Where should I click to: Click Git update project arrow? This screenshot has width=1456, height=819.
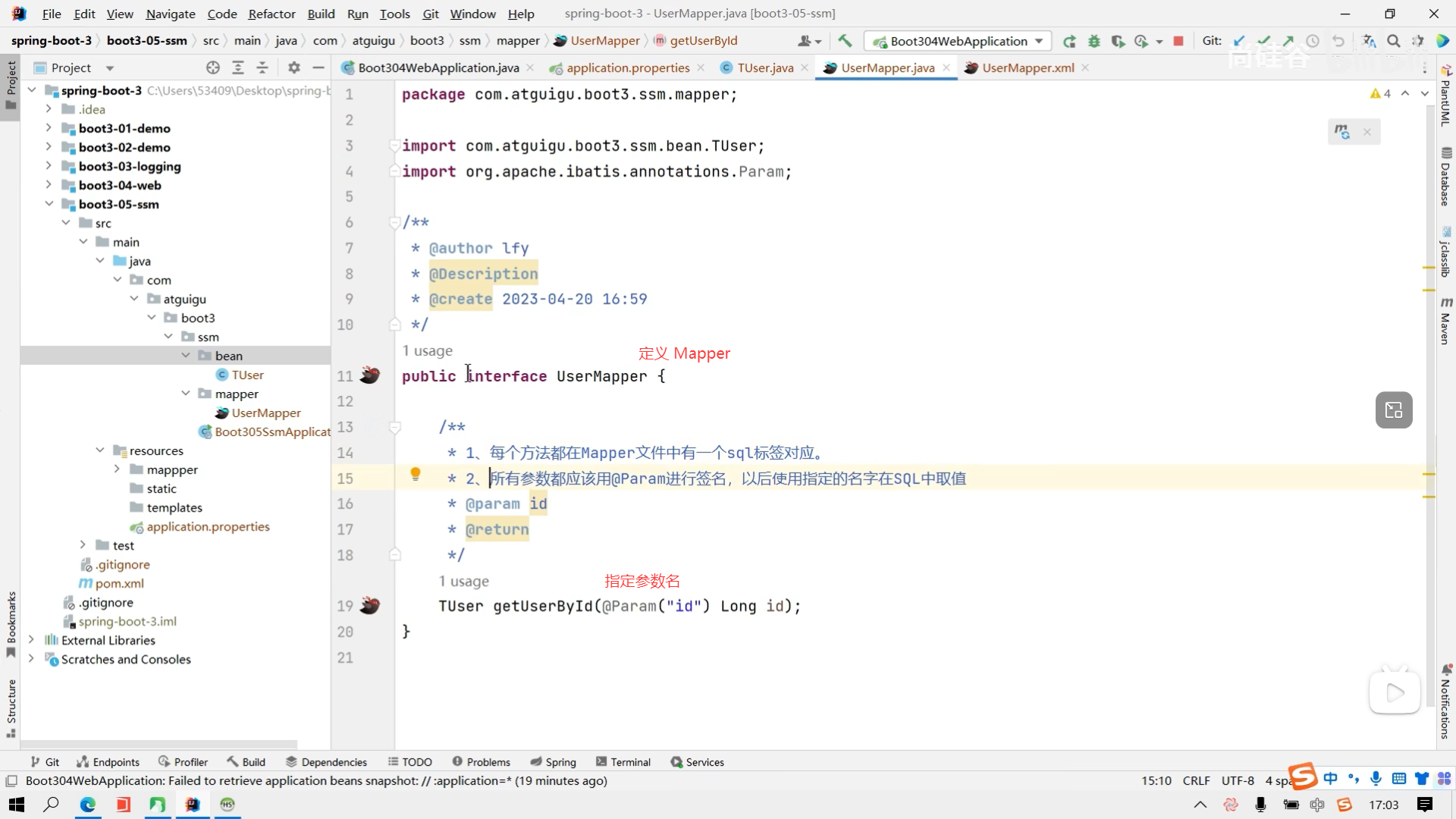[1239, 41]
